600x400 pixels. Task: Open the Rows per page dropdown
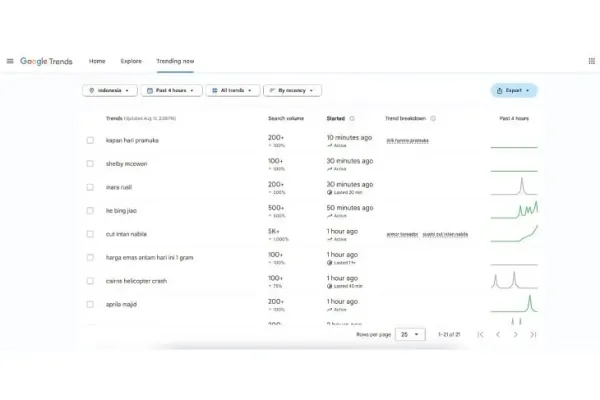coord(410,335)
